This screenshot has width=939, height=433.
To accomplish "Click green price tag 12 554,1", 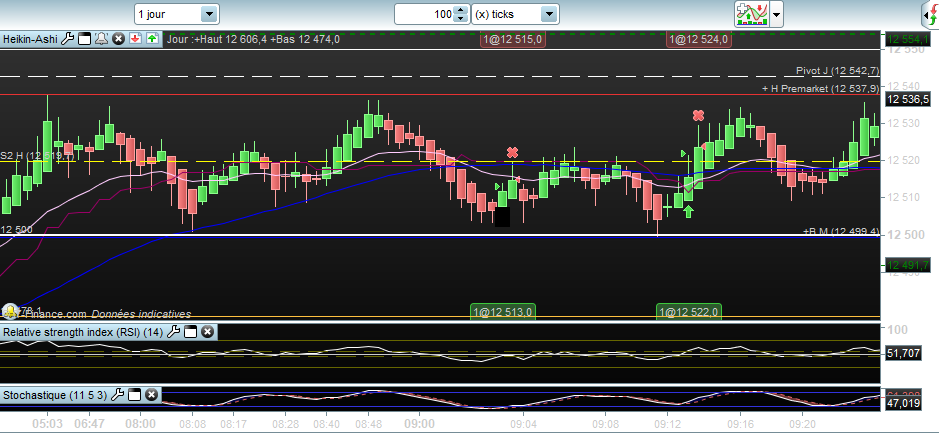I will coord(908,40).
